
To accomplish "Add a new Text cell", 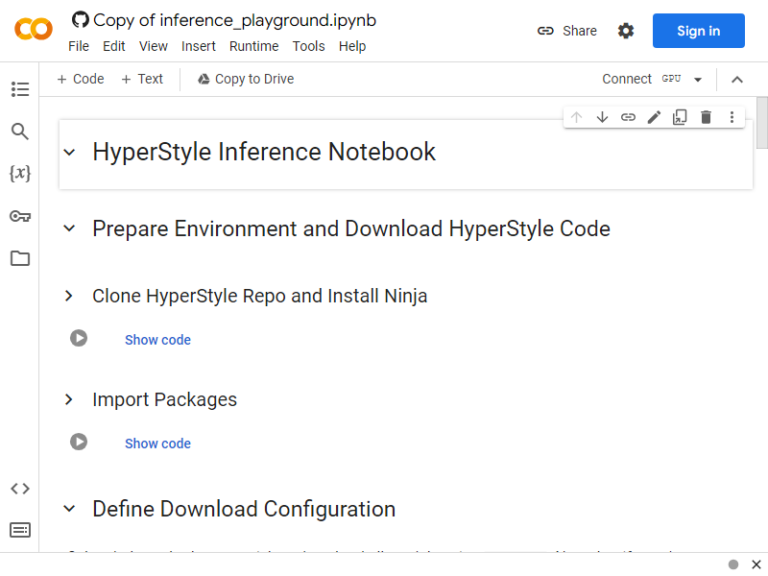I will click(142, 79).
